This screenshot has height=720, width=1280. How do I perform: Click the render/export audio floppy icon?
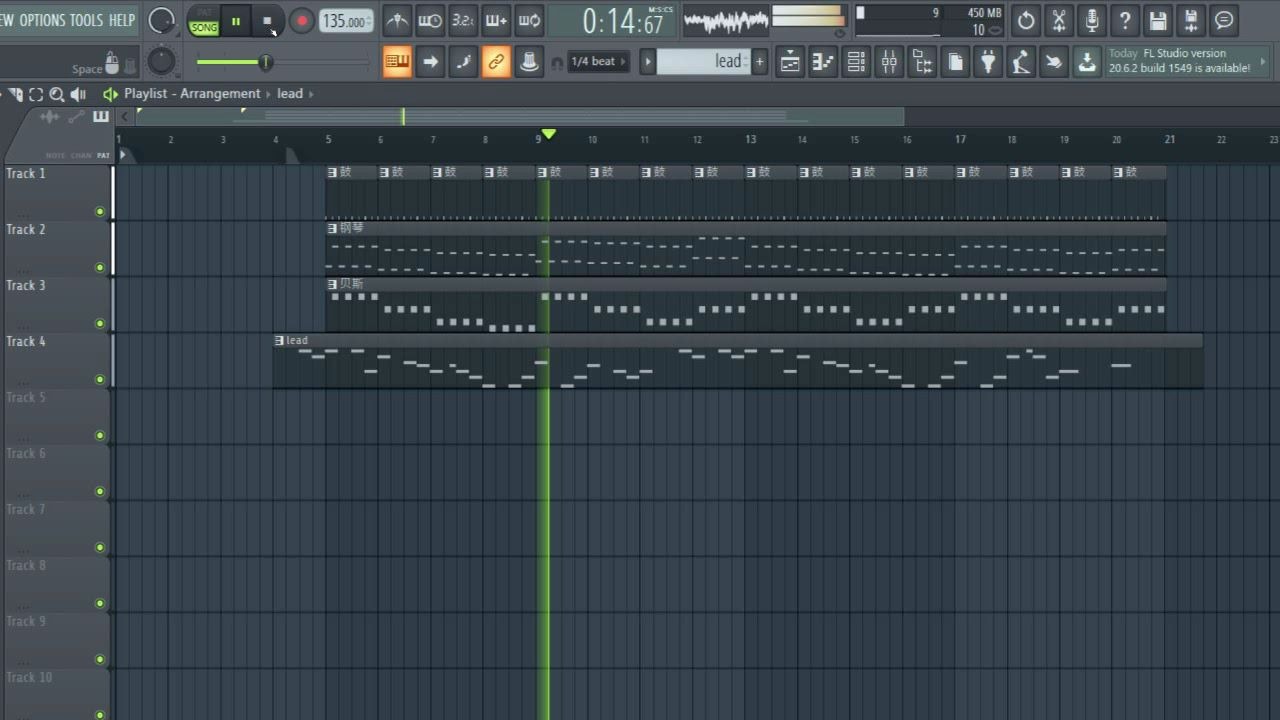point(1191,20)
